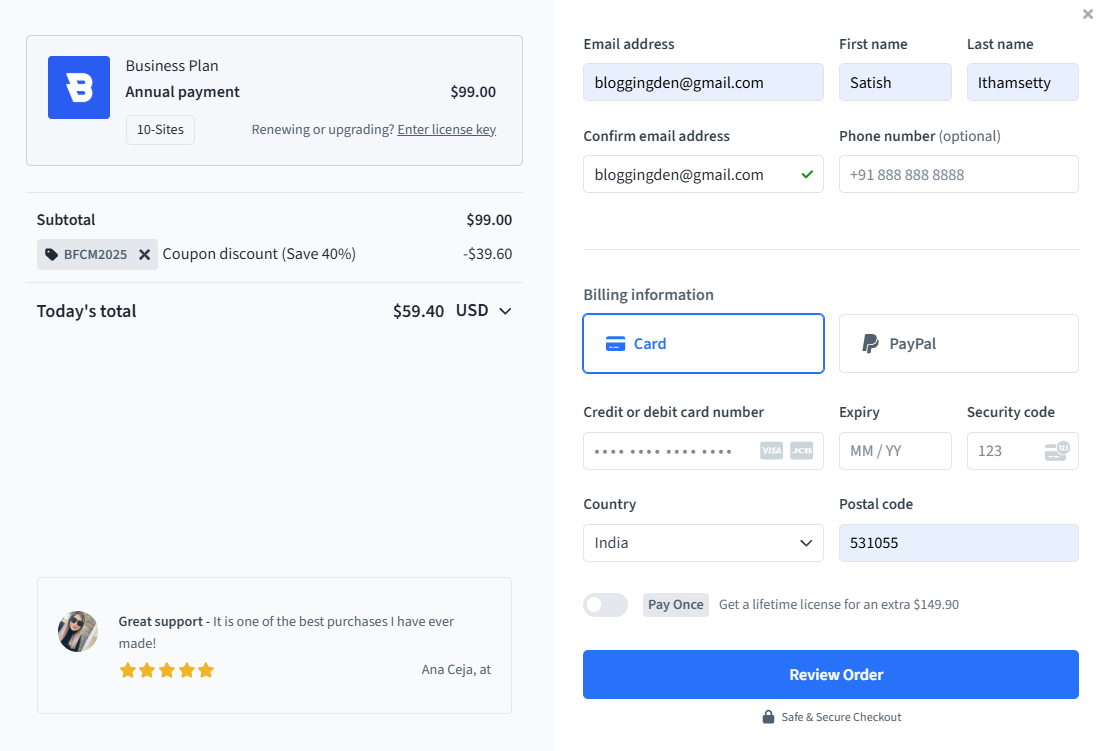Open the Country dropdown showing India

click(x=703, y=543)
